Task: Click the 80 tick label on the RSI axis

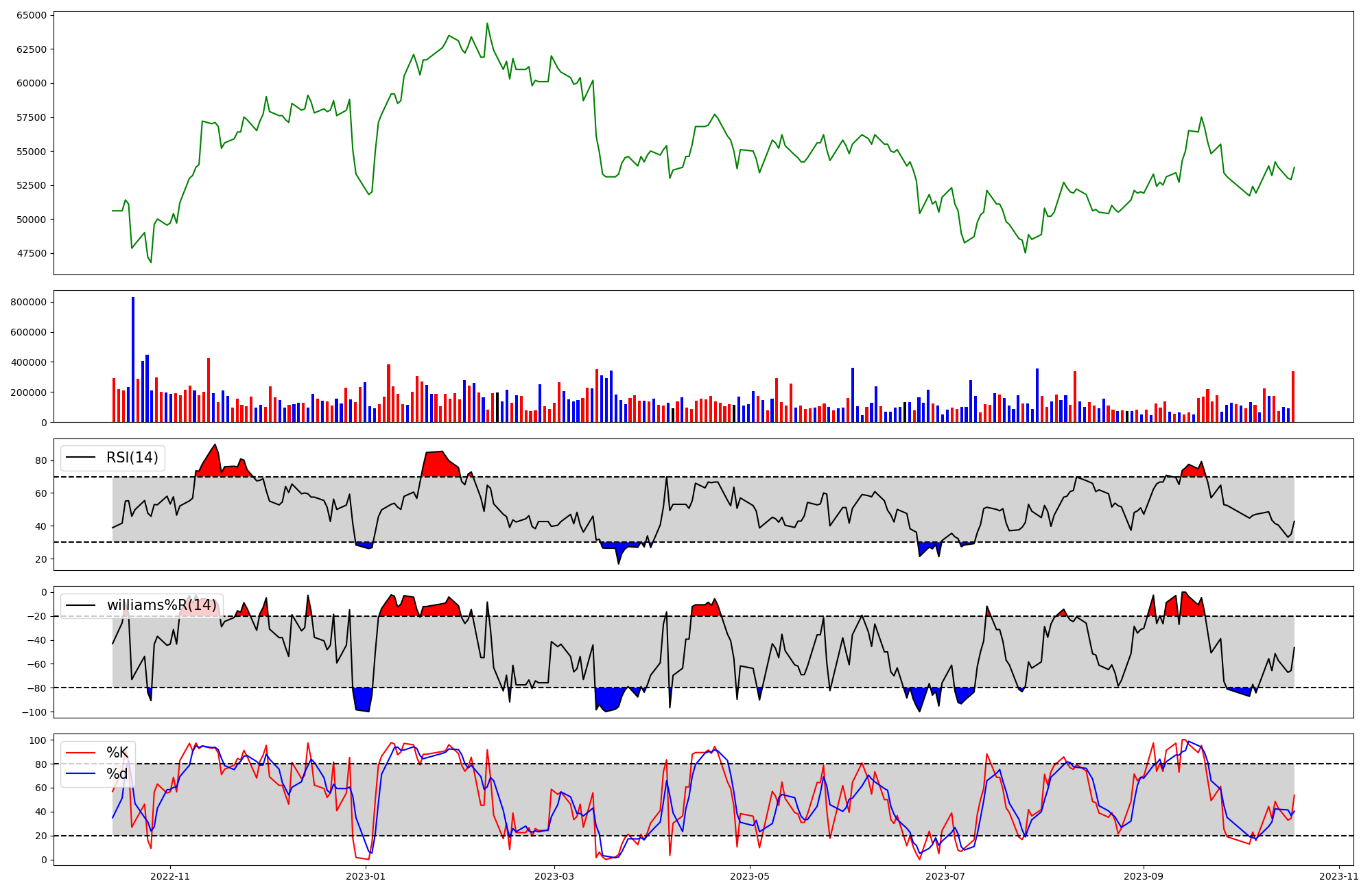Action: click(x=40, y=460)
